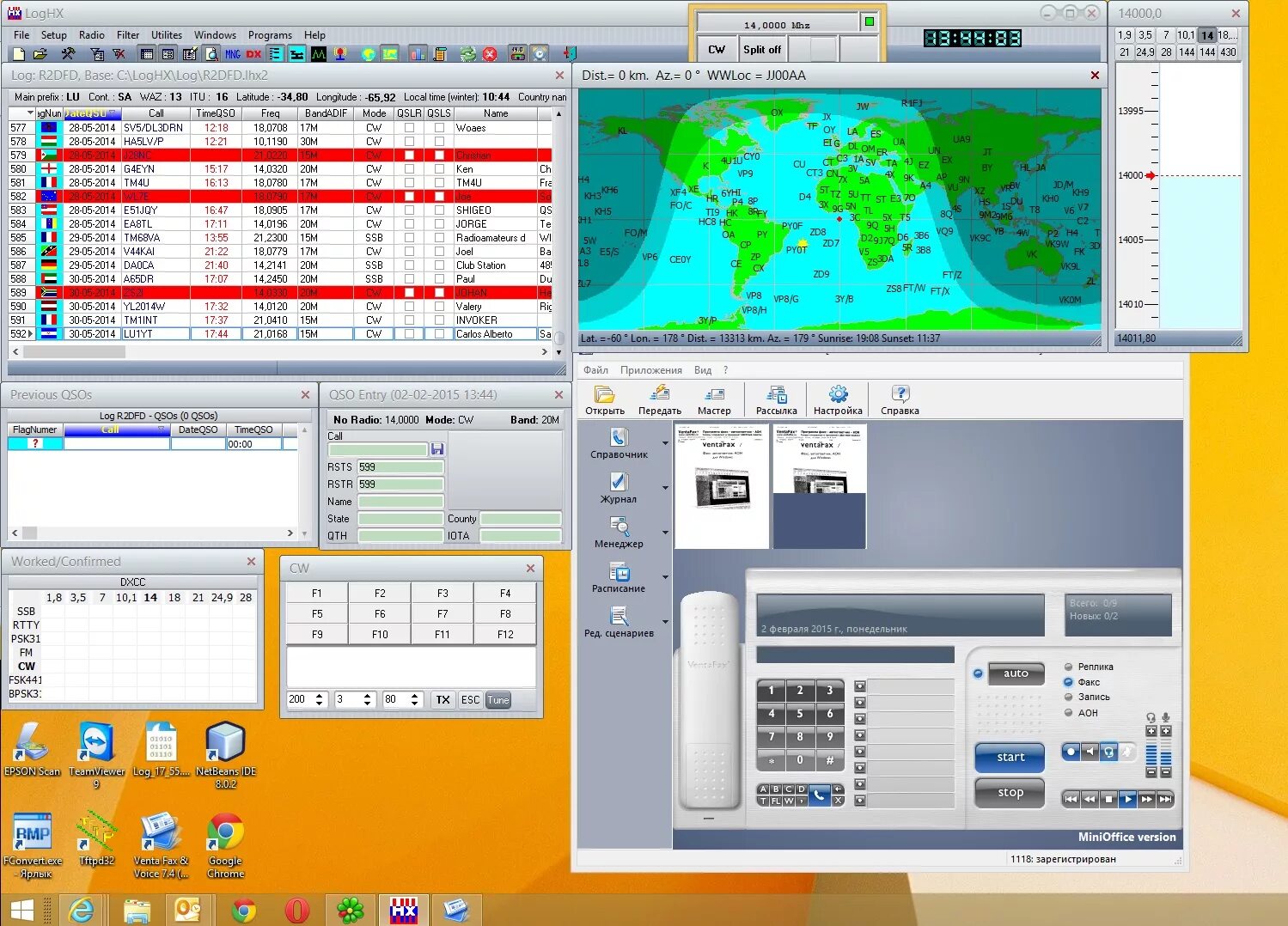
Task: Toggle QSLR checkbox for row 592 LU1YT
Action: coord(409,334)
